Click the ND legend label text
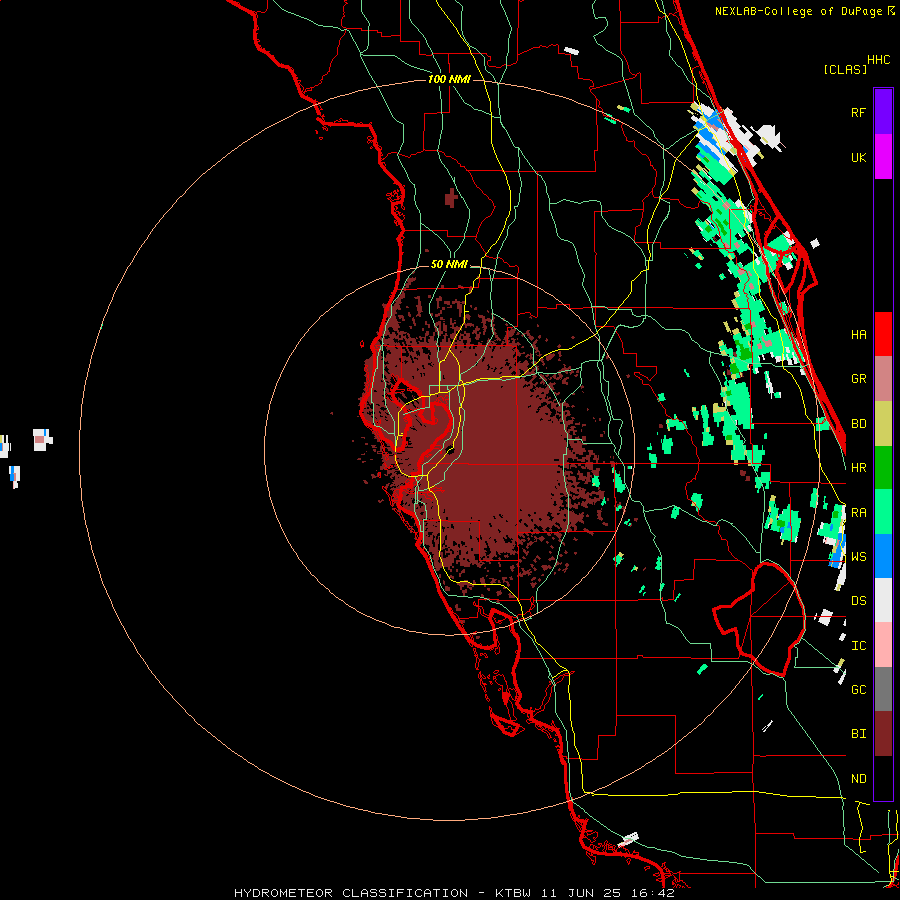Image resolution: width=900 pixels, height=900 pixels. [x=858, y=779]
